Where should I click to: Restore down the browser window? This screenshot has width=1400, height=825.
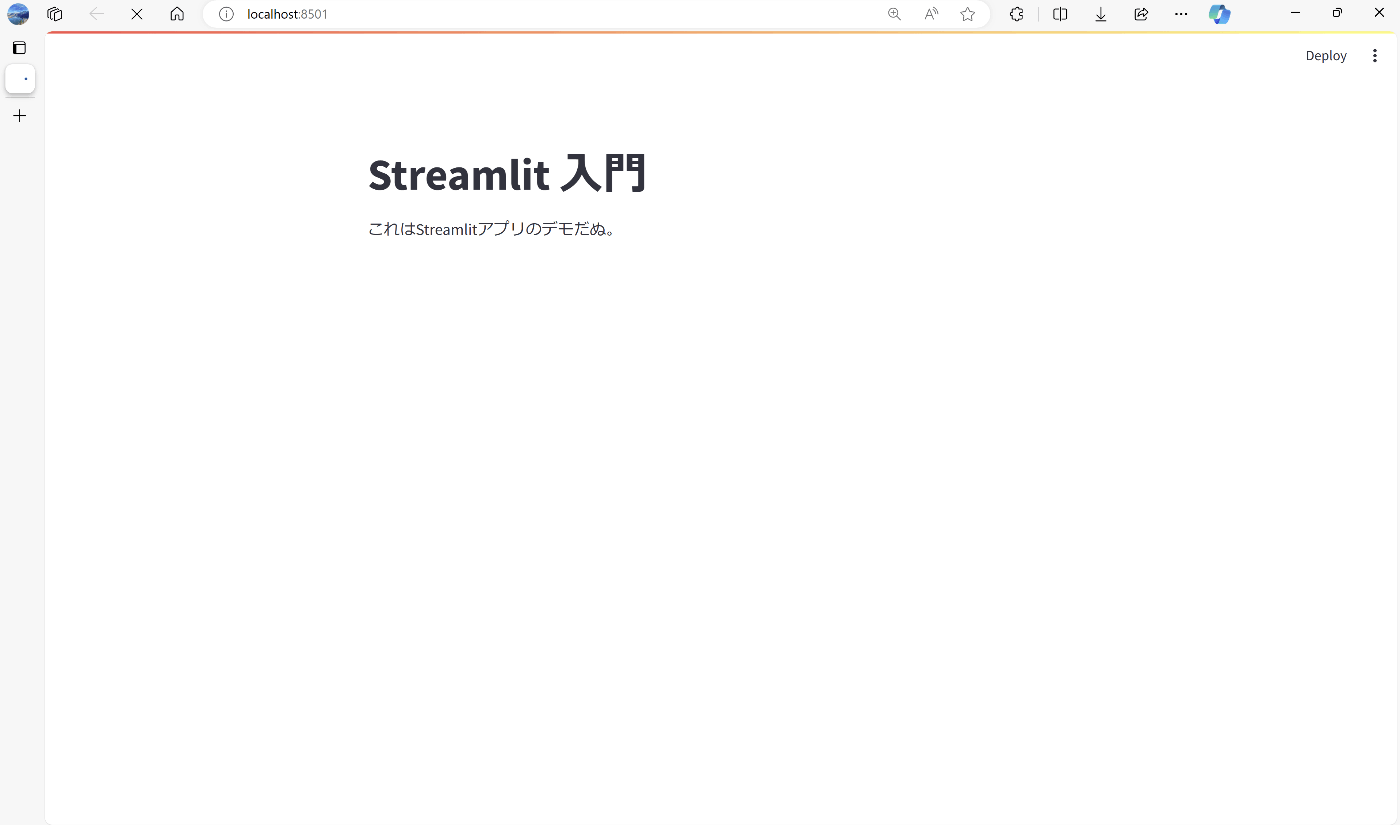click(1337, 13)
